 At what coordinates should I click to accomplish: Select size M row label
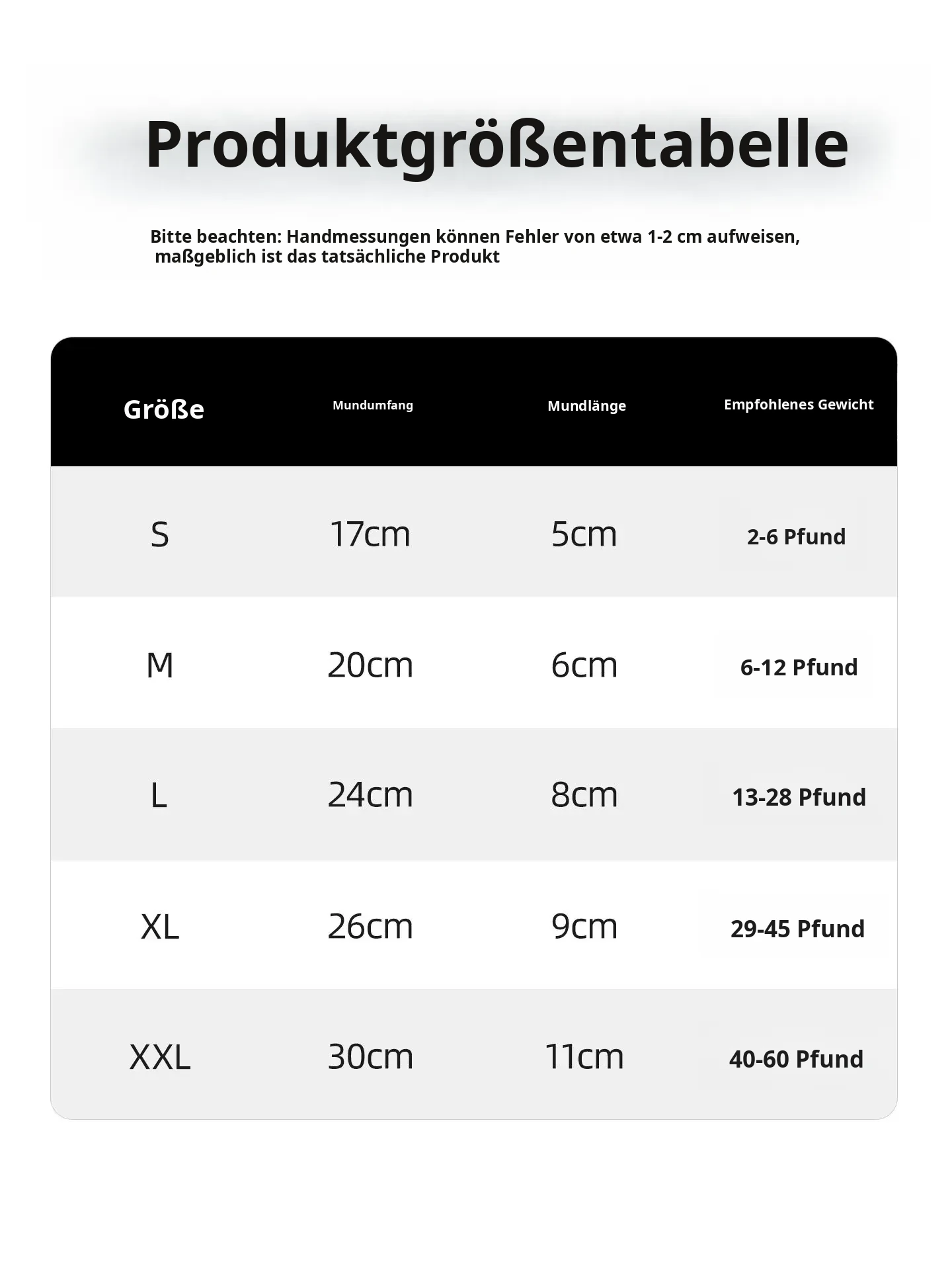point(160,665)
